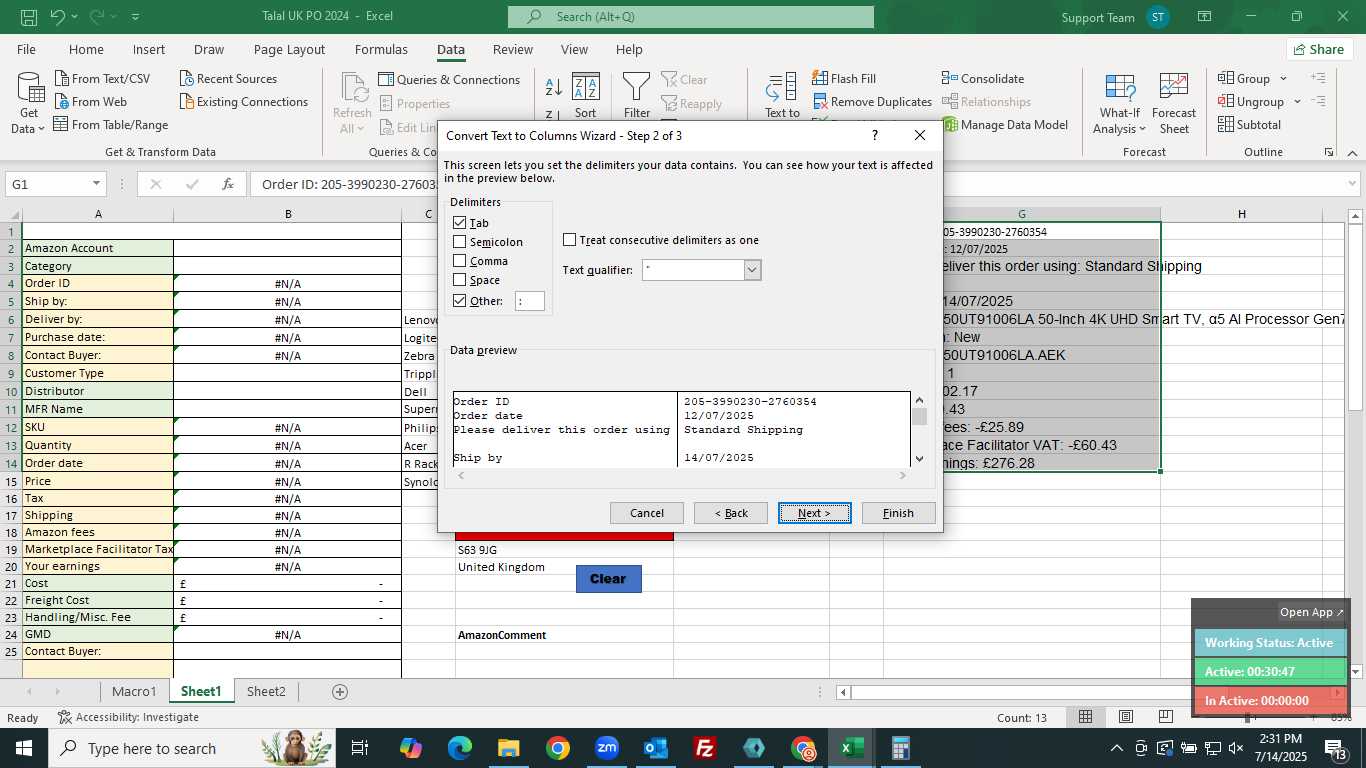Uncheck the Tab delimiter checkbox
This screenshot has height=768, width=1366.
pos(460,223)
